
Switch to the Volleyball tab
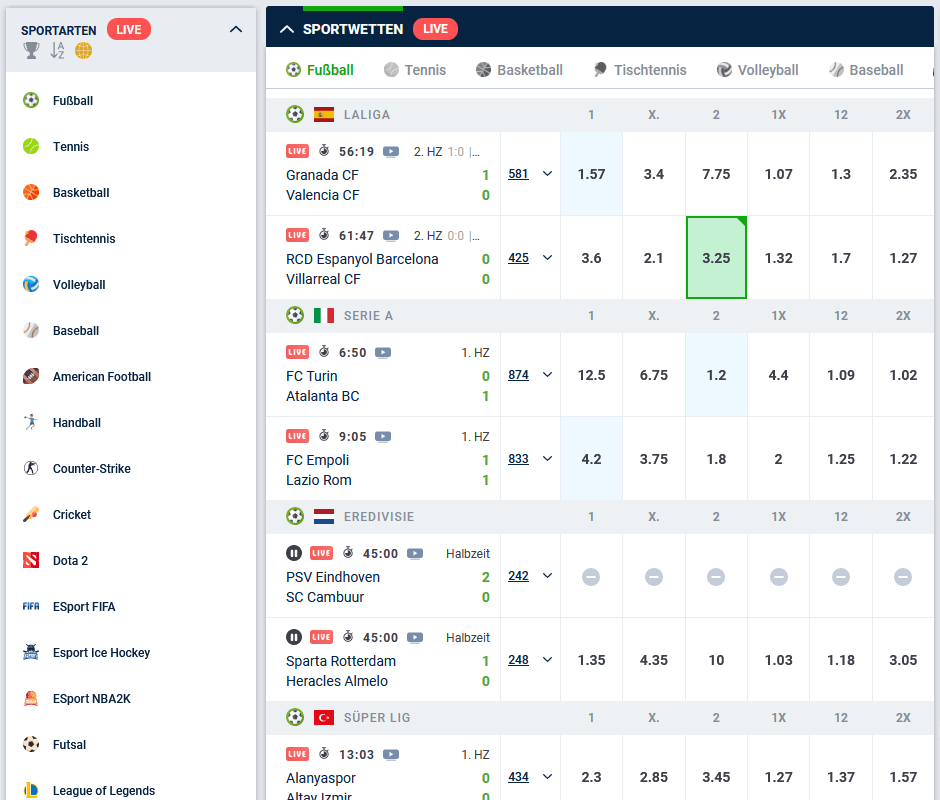click(x=758, y=70)
